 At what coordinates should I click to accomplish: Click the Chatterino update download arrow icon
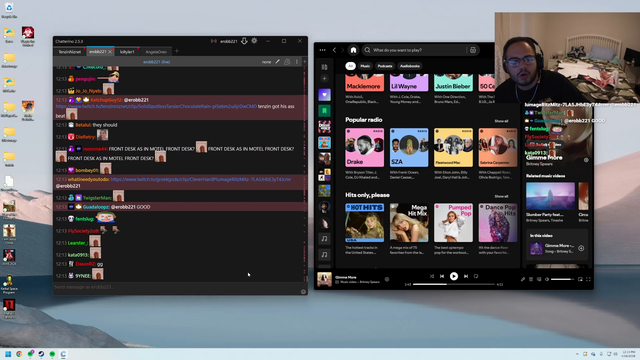click(244, 41)
